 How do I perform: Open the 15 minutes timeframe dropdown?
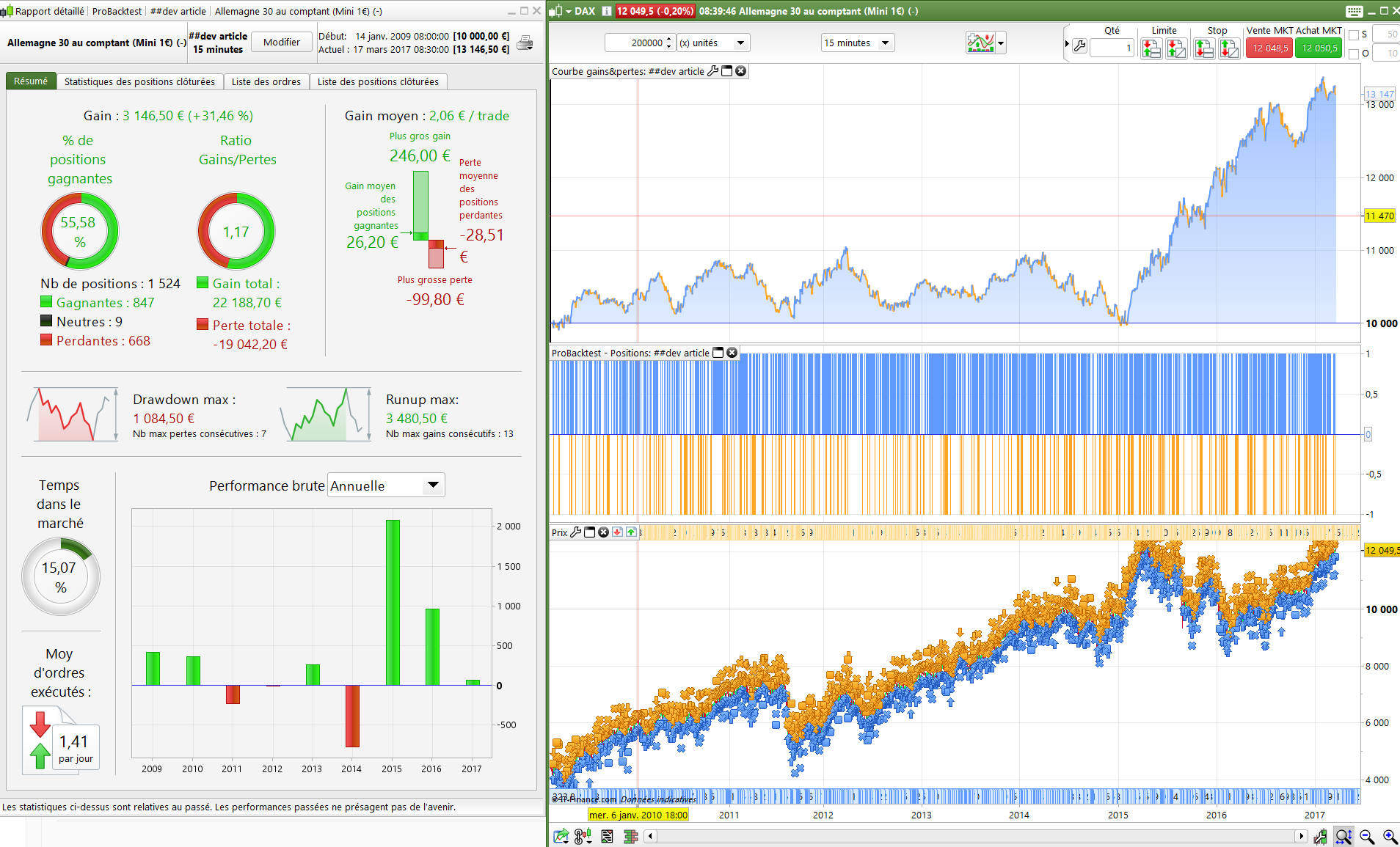pyautogui.click(x=858, y=43)
